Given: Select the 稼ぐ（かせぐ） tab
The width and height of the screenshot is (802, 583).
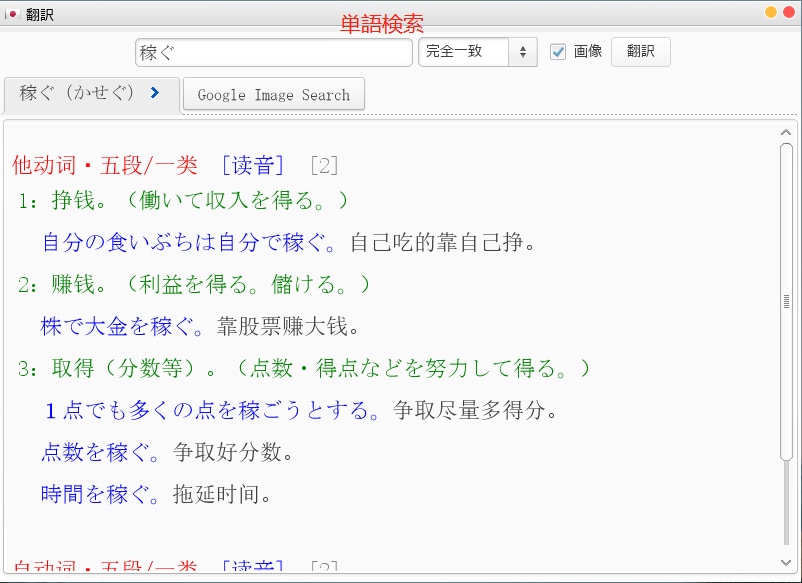Looking at the screenshot, I should [92, 94].
